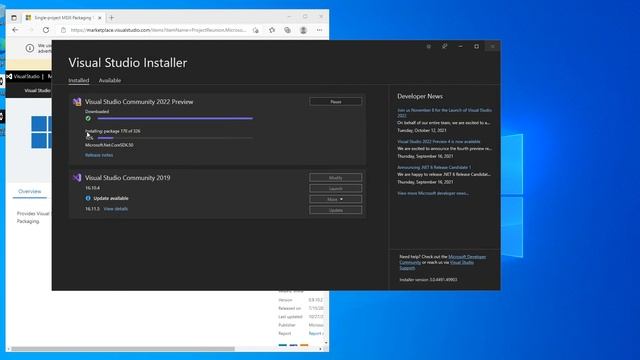Open Edge tab actions menu icon
This screenshot has width=640, height=360.
coord(14,18)
